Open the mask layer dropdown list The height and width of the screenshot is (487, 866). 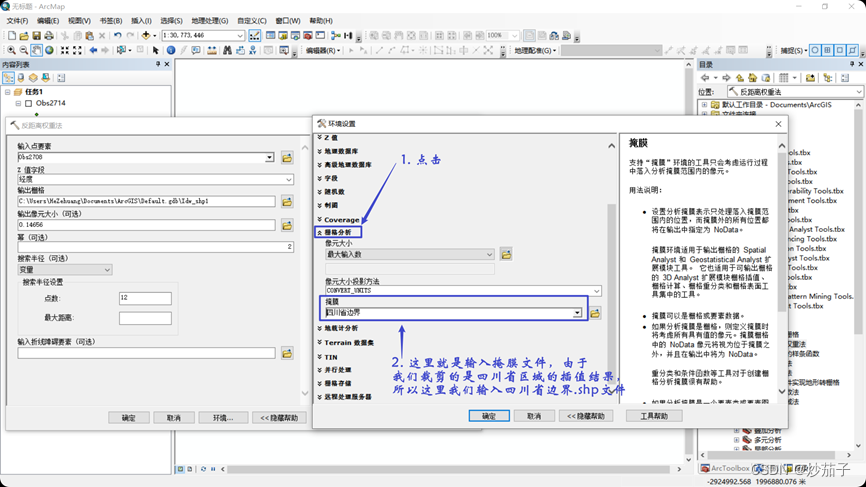pos(577,313)
